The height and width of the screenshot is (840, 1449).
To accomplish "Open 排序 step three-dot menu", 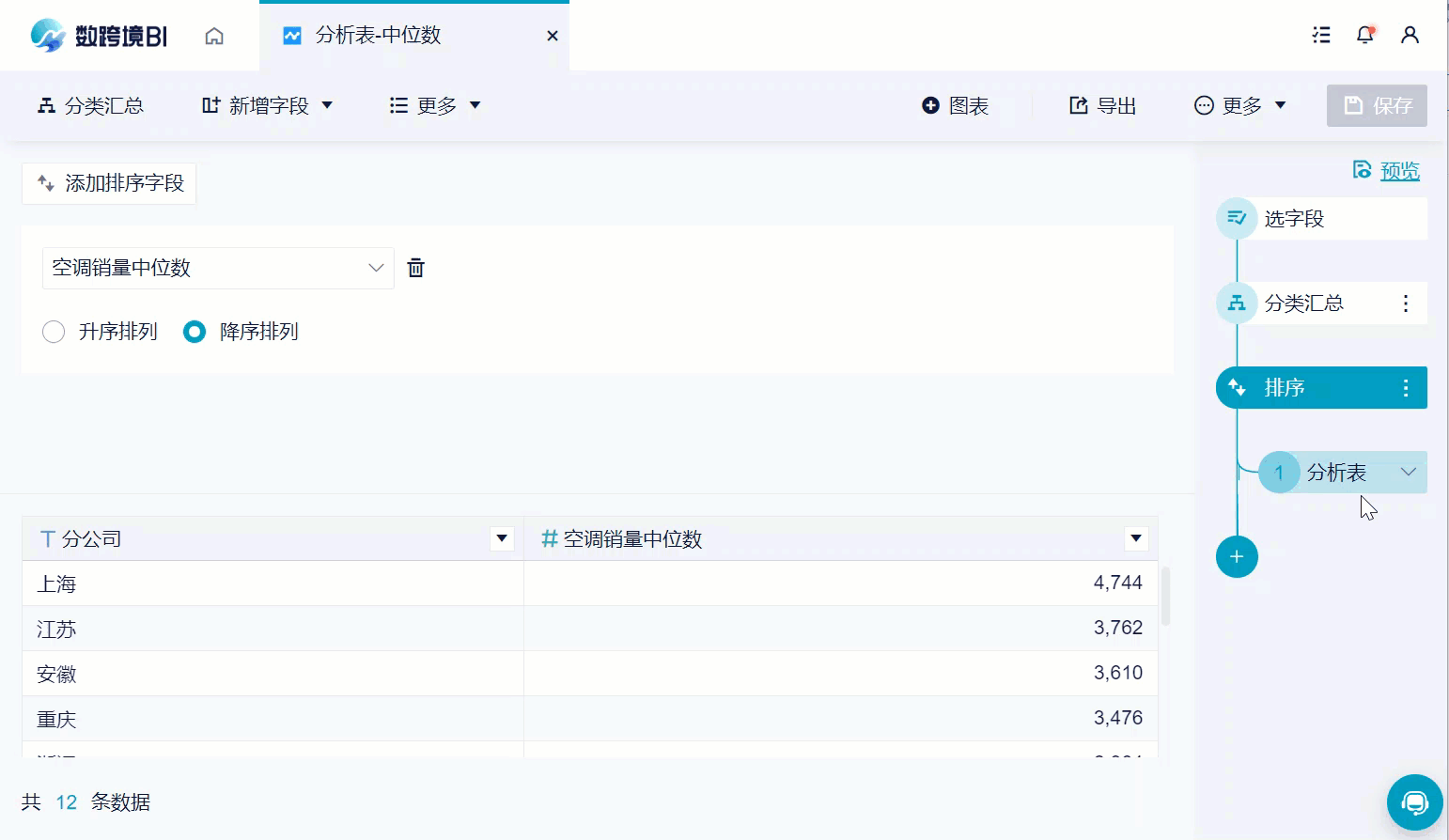I will (1406, 388).
